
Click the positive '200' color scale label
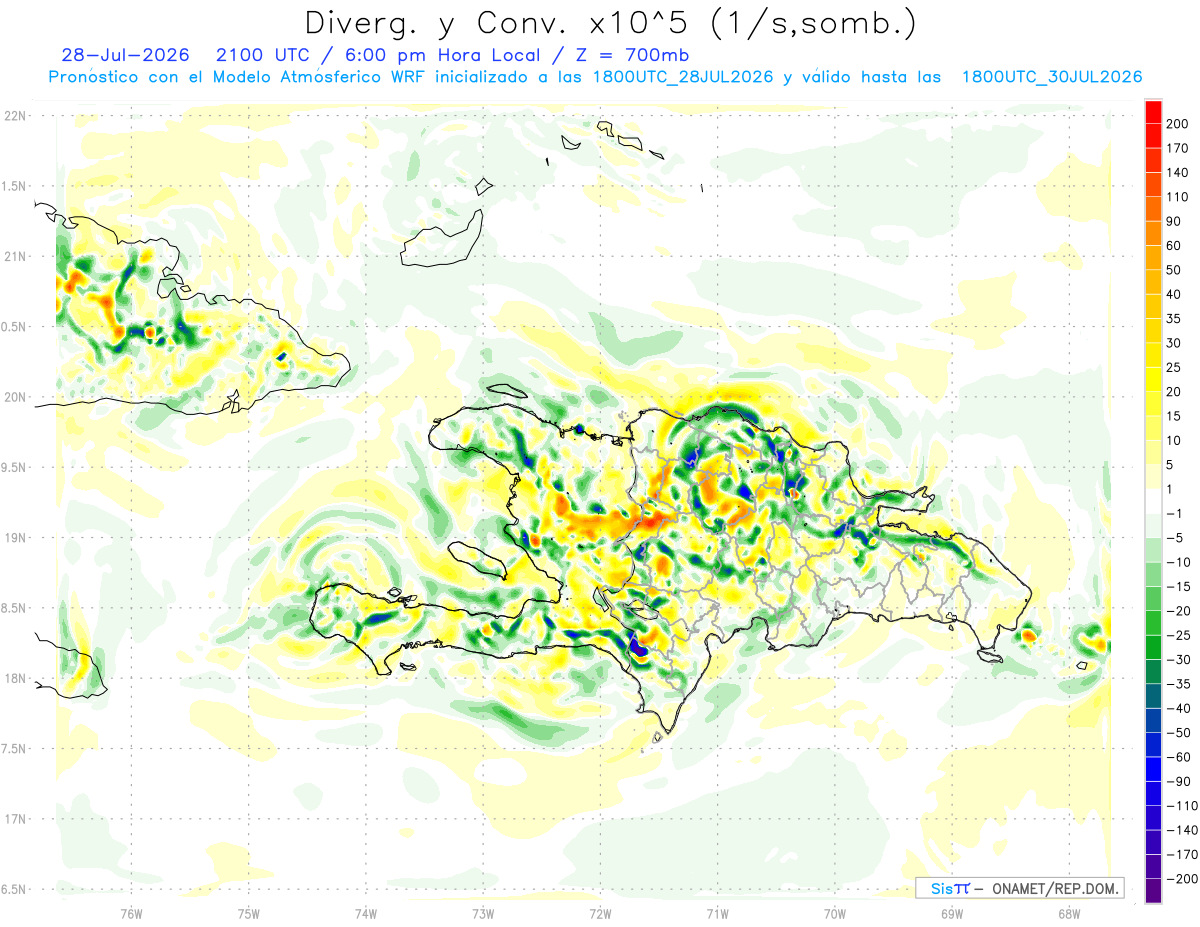point(1177,123)
